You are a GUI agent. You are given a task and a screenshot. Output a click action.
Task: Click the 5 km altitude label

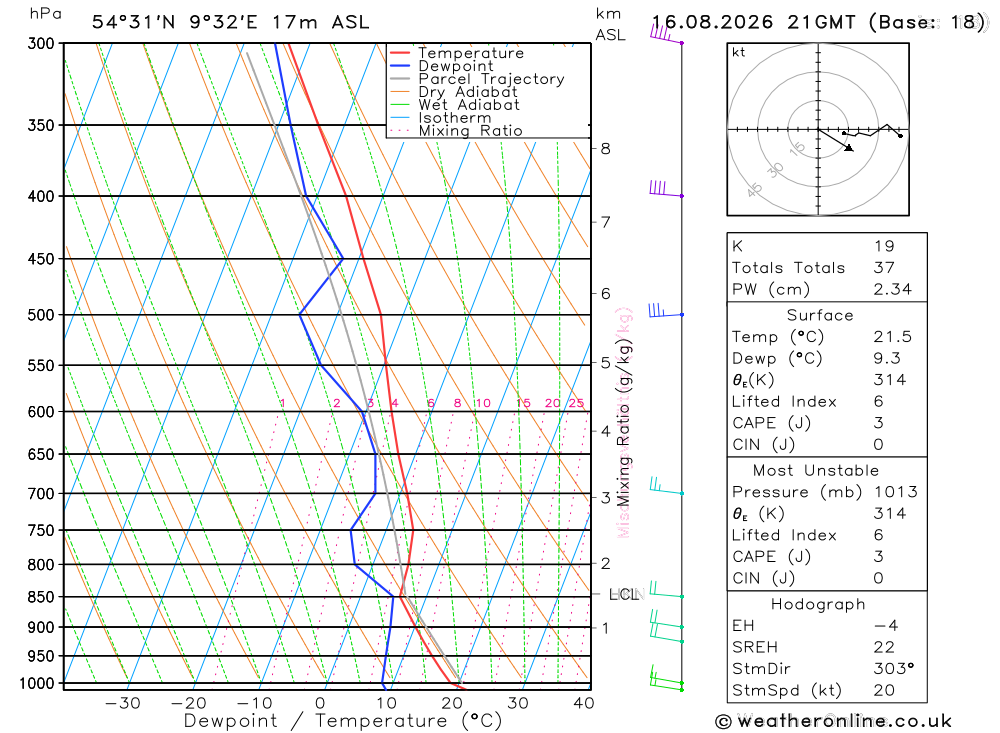[x=605, y=363]
